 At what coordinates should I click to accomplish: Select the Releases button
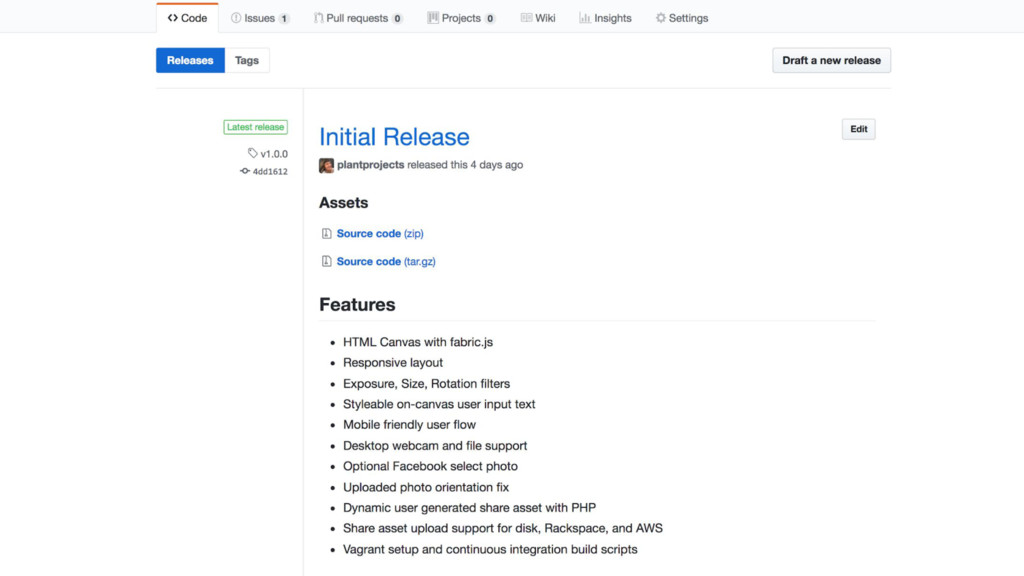point(190,60)
